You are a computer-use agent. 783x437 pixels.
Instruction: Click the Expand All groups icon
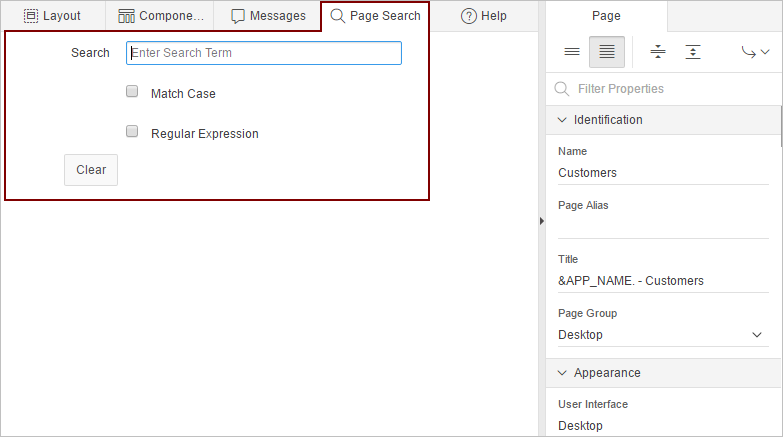(693, 52)
